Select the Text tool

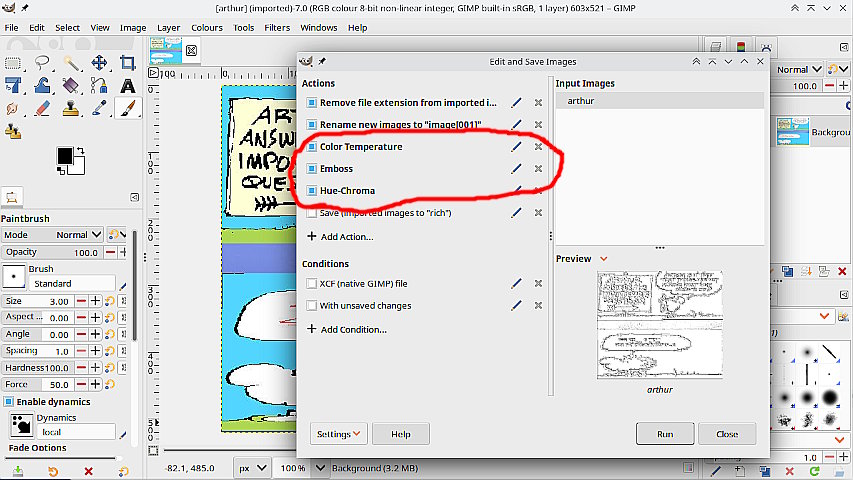(x=128, y=85)
